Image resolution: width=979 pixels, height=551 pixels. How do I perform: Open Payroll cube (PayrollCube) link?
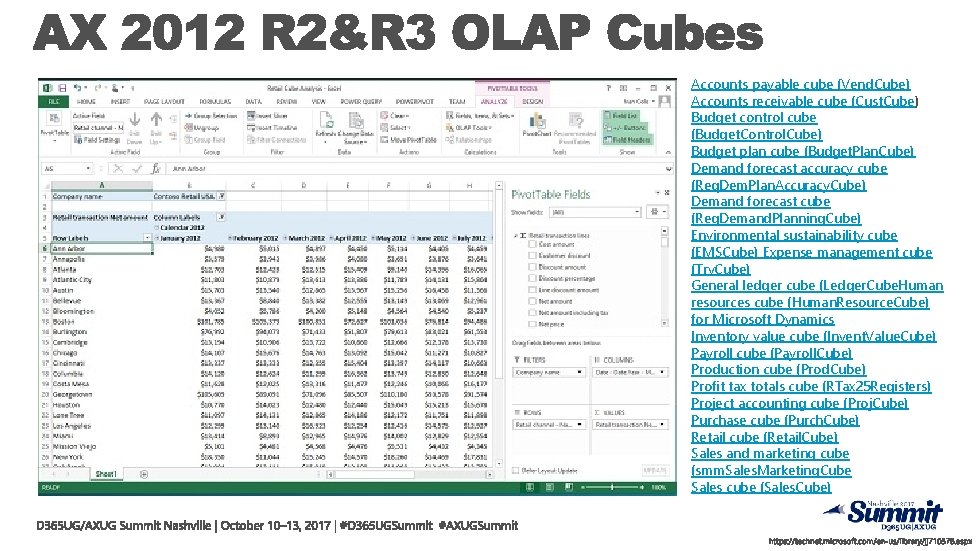pos(771,353)
